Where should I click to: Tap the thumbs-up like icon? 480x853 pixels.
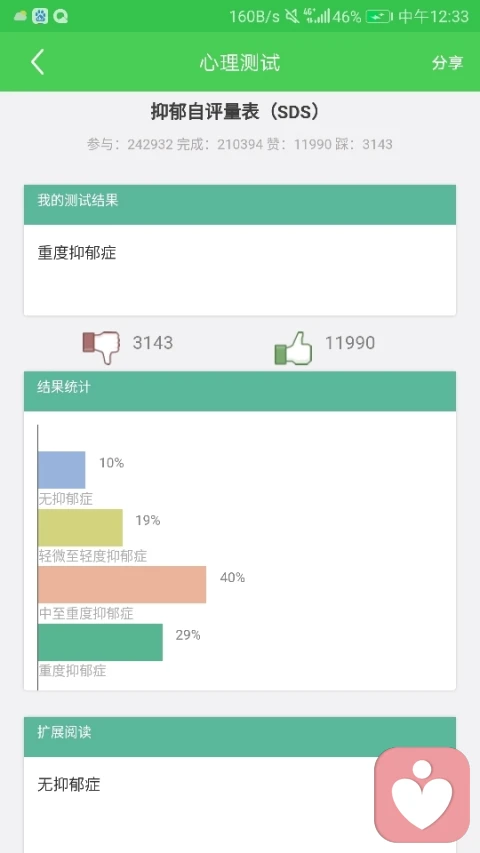click(293, 348)
